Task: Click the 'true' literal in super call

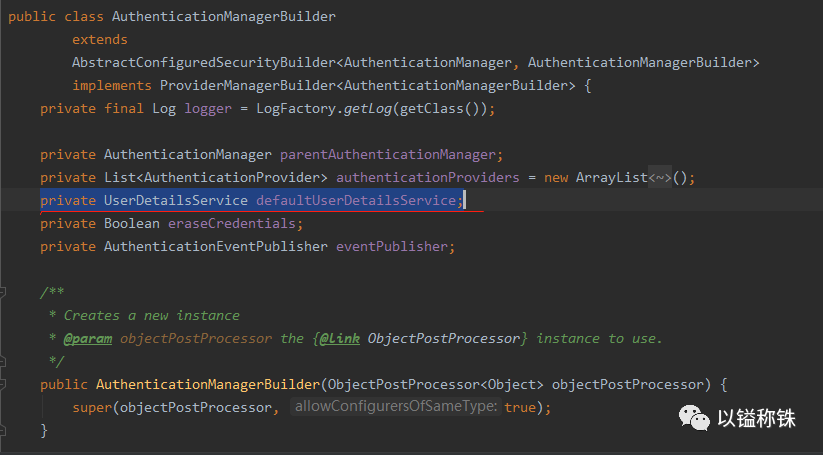Action: tap(520, 408)
